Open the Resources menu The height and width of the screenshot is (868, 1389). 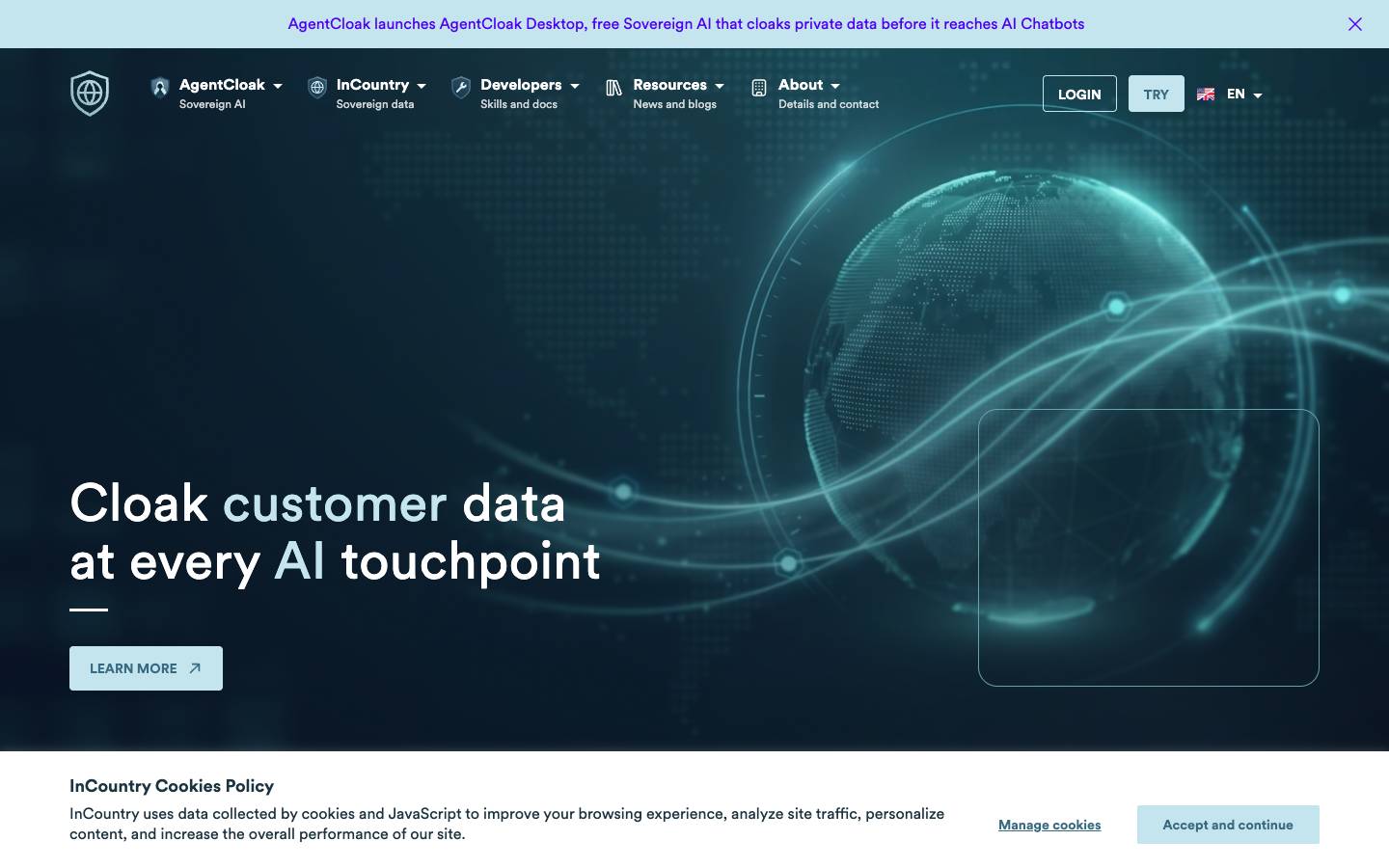point(669,85)
